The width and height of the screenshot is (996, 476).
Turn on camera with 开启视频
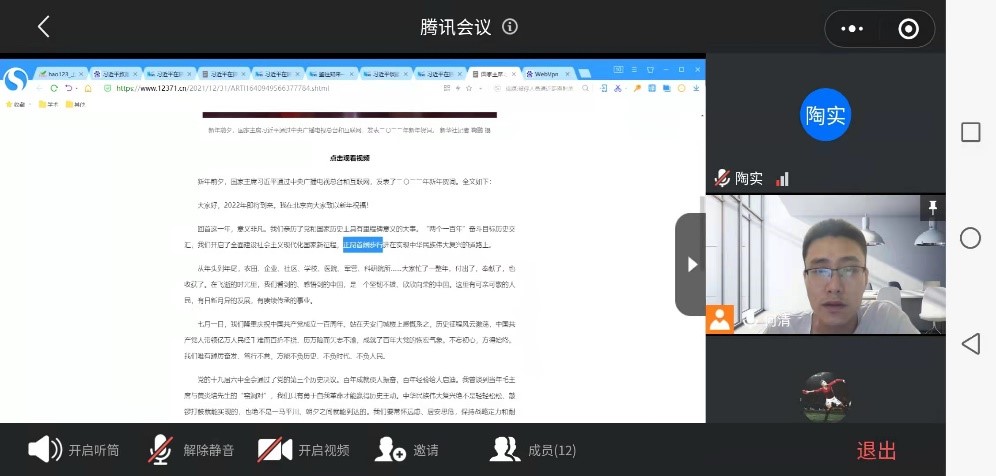[303, 450]
